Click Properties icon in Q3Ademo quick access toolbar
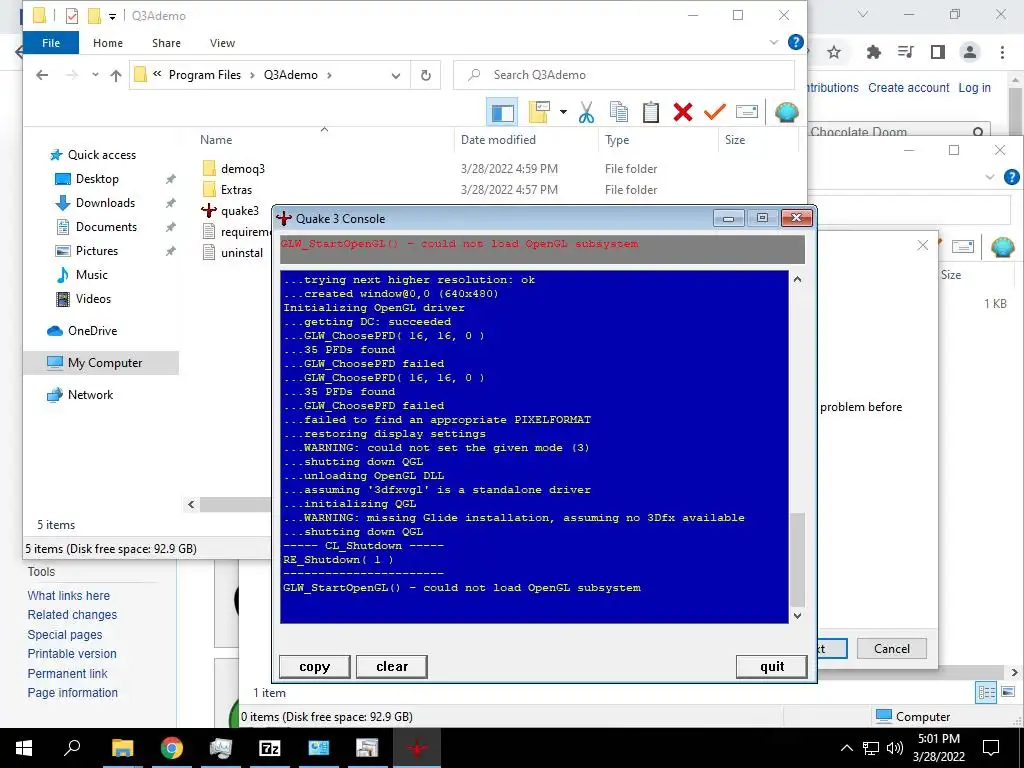The width and height of the screenshot is (1024, 768). [72, 16]
